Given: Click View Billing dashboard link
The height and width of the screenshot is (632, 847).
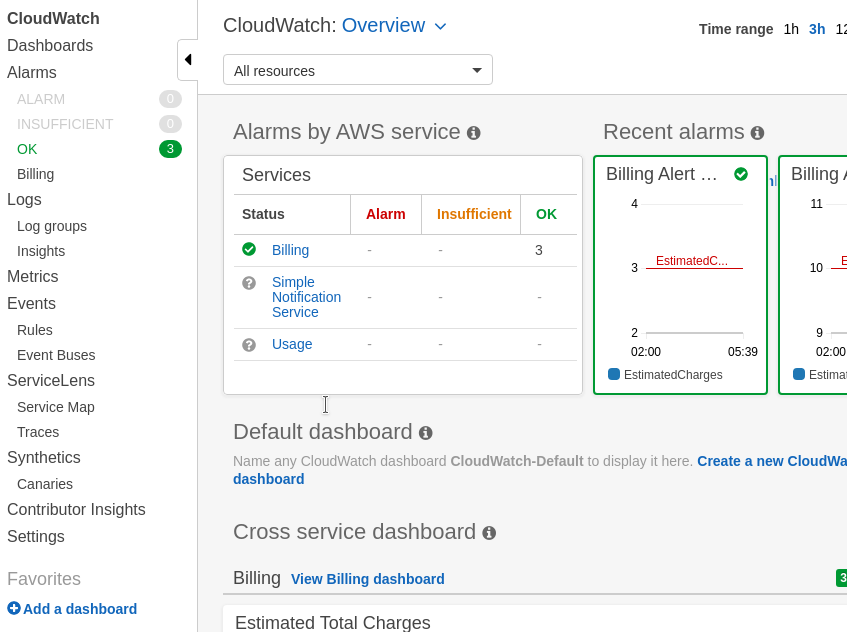Looking at the screenshot, I should (x=368, y=579).
